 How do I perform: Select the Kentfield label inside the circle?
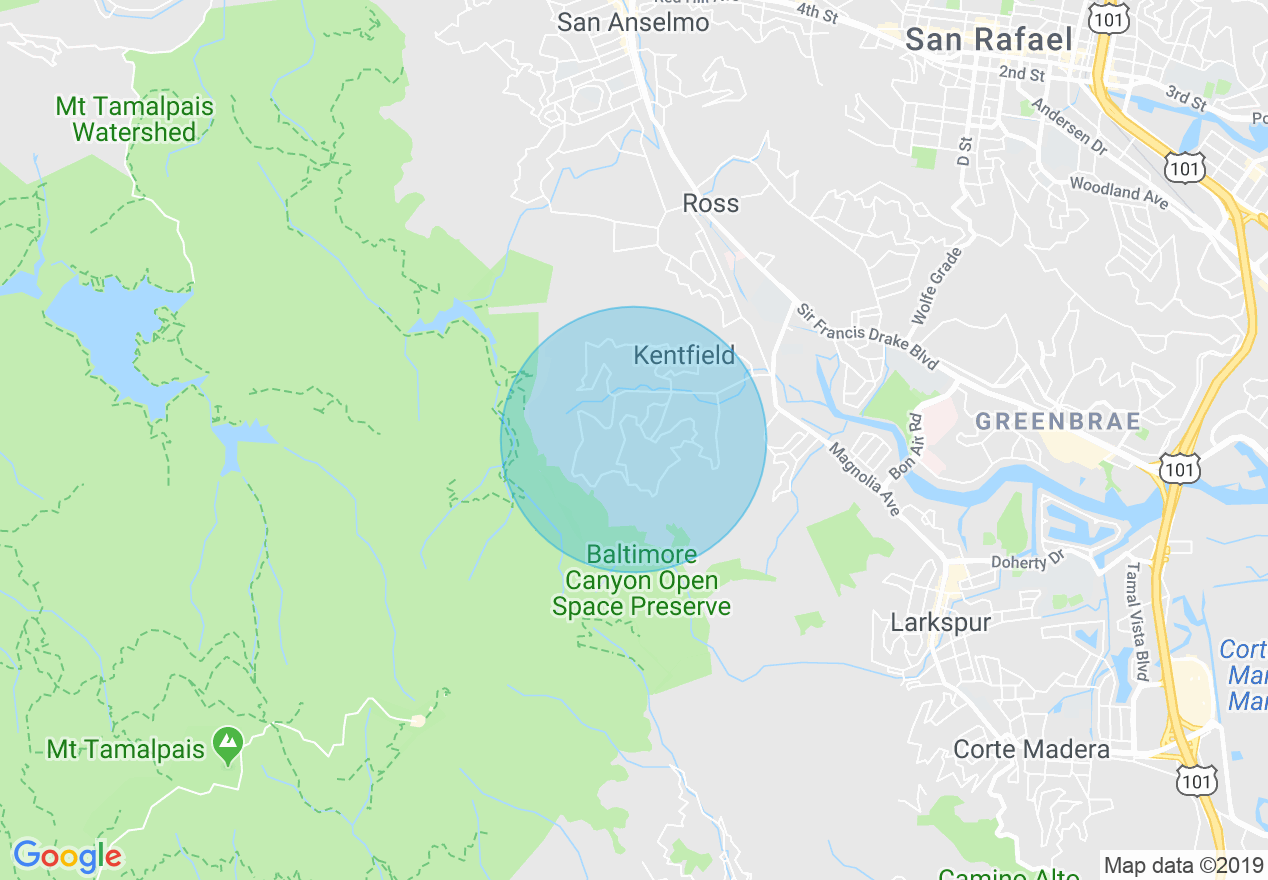pos(684,355)
